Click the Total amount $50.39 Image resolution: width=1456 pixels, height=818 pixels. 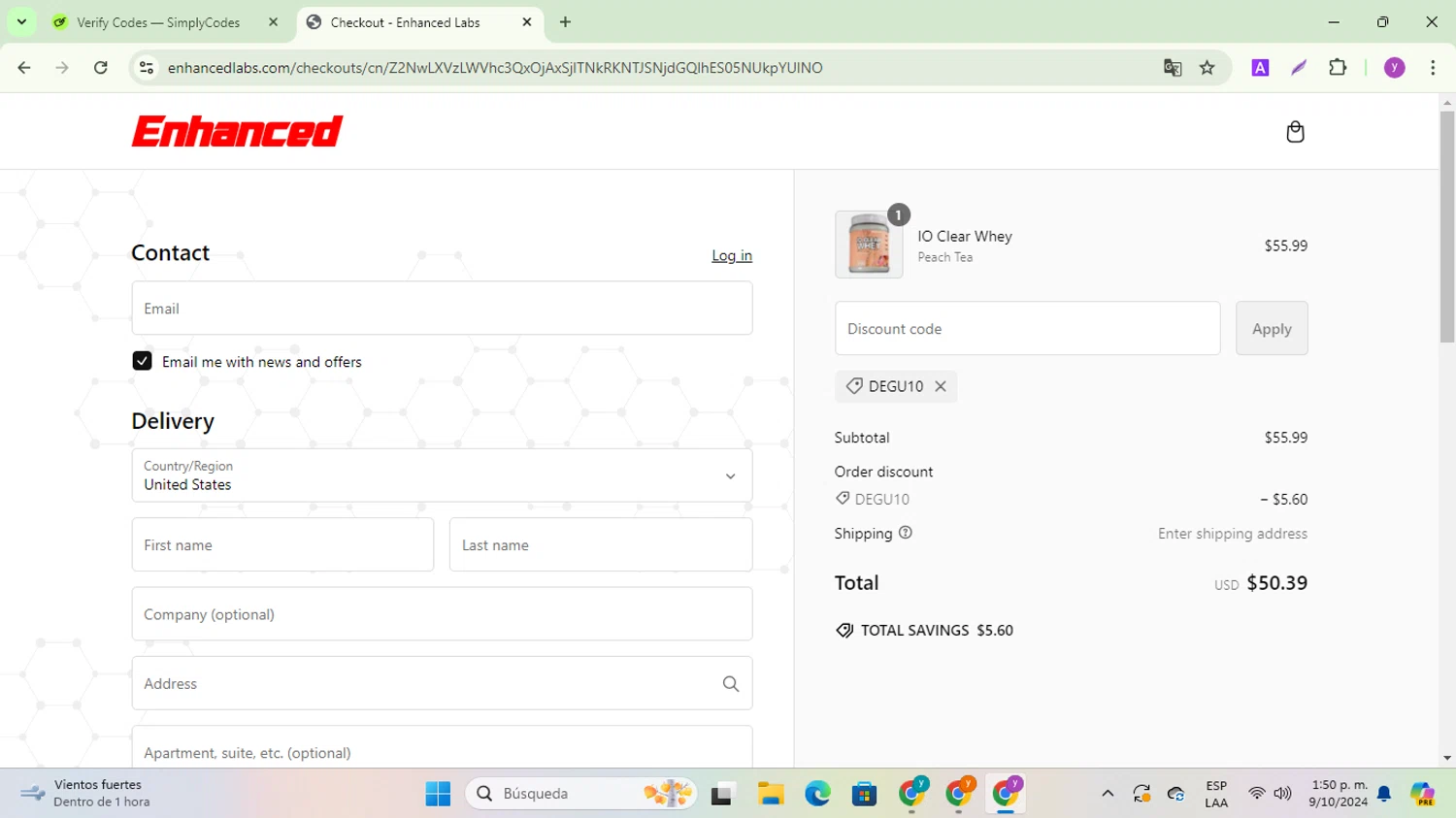click(1276, 583)
